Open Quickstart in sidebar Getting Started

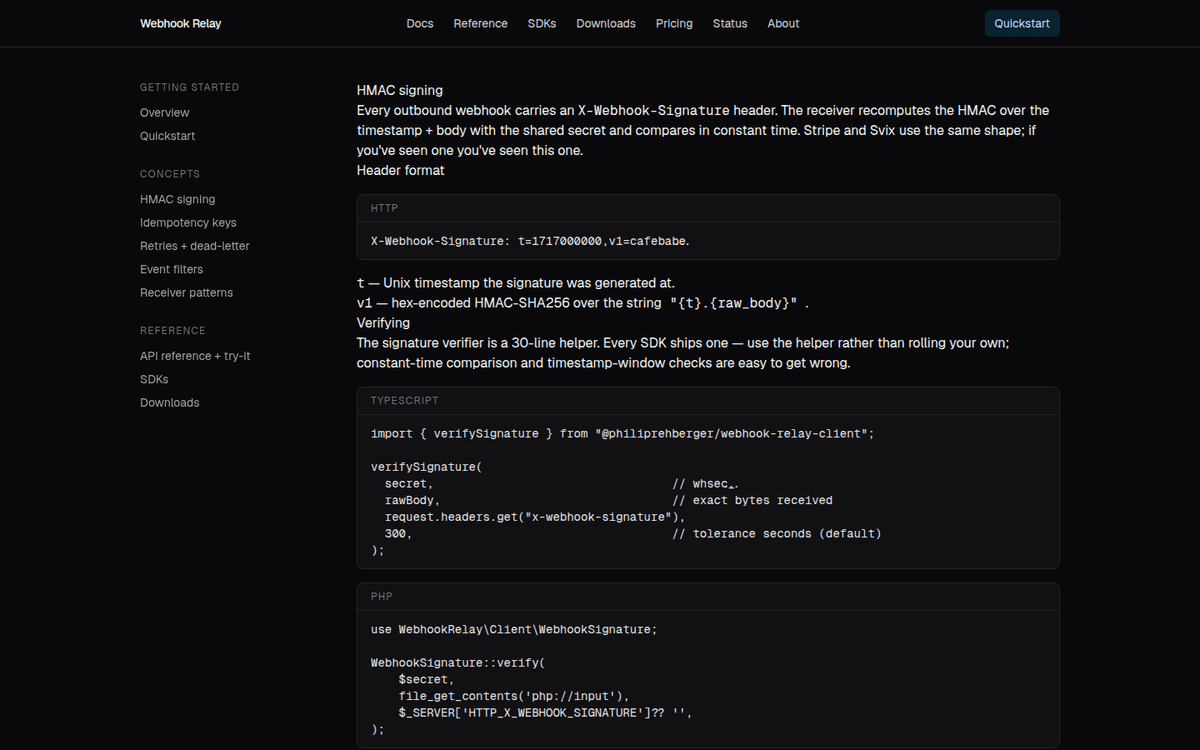[168, 136]
